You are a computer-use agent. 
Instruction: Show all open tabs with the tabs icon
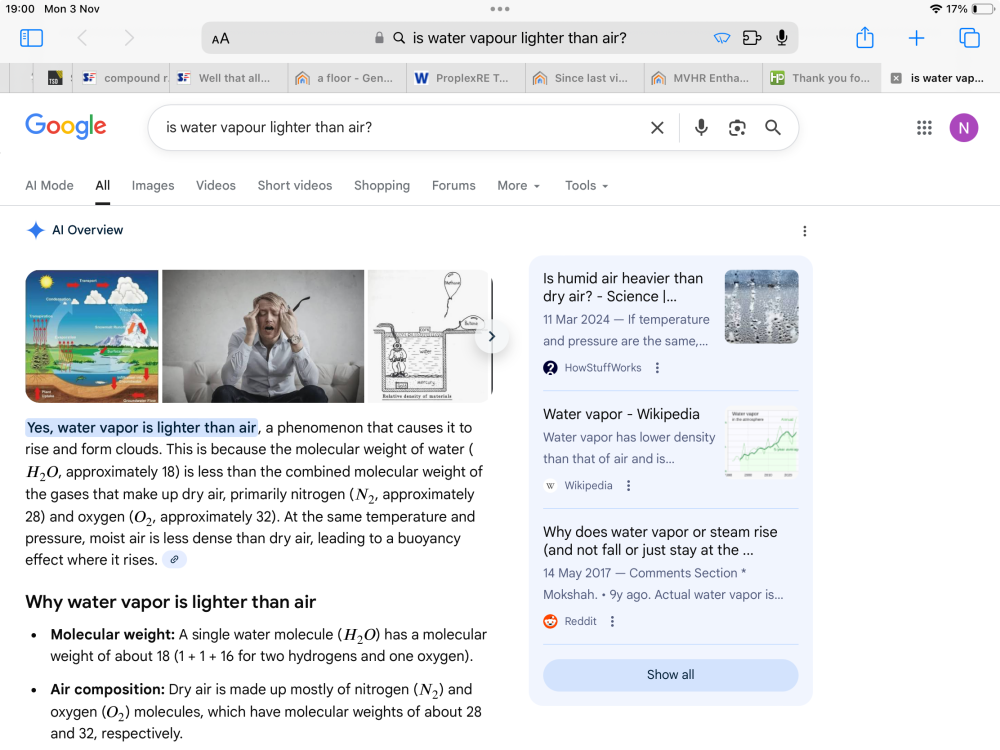point(968,37)
